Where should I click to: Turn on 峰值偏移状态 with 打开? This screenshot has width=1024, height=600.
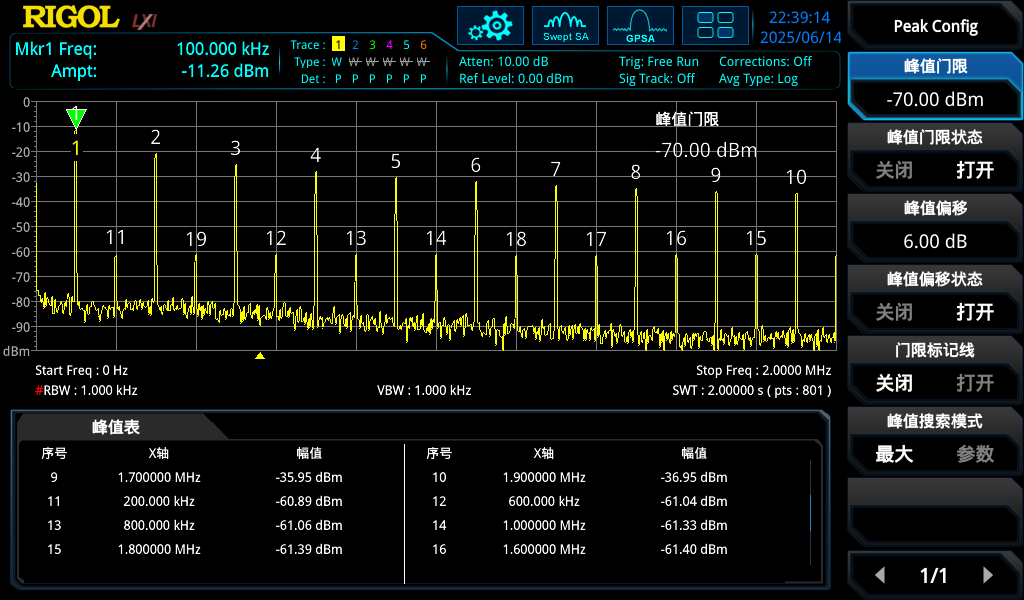click(975, 312)
